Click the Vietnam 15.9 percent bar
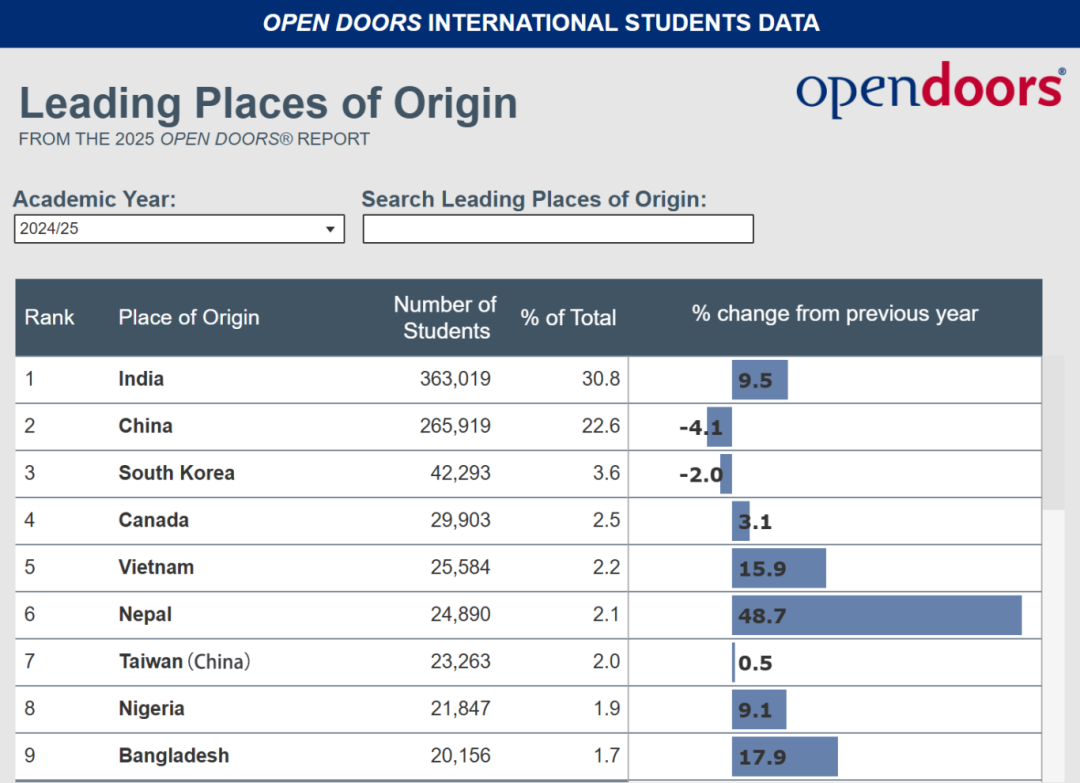Image resolution: width=1080 pixels, height=783 pixels. click(x=778, y=568)
